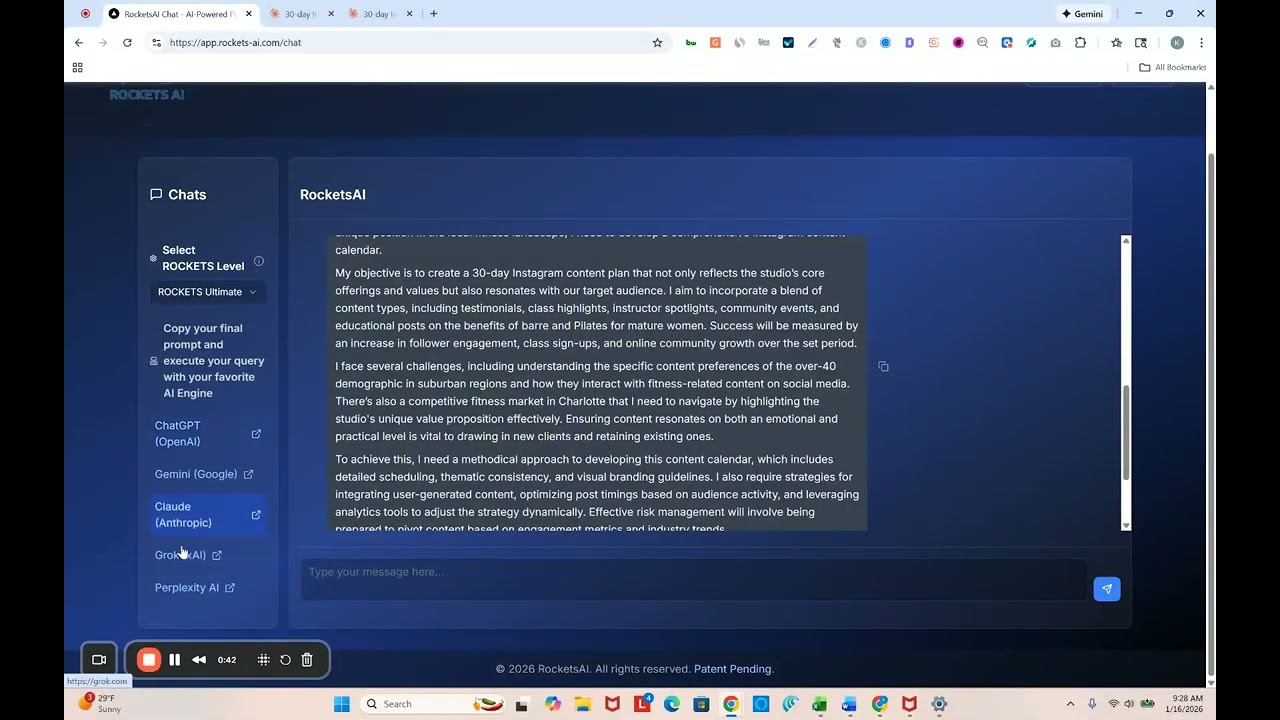1280x720 pixels.
Task: Open the All Bookmarks folder
Action: click(1173, 68)
